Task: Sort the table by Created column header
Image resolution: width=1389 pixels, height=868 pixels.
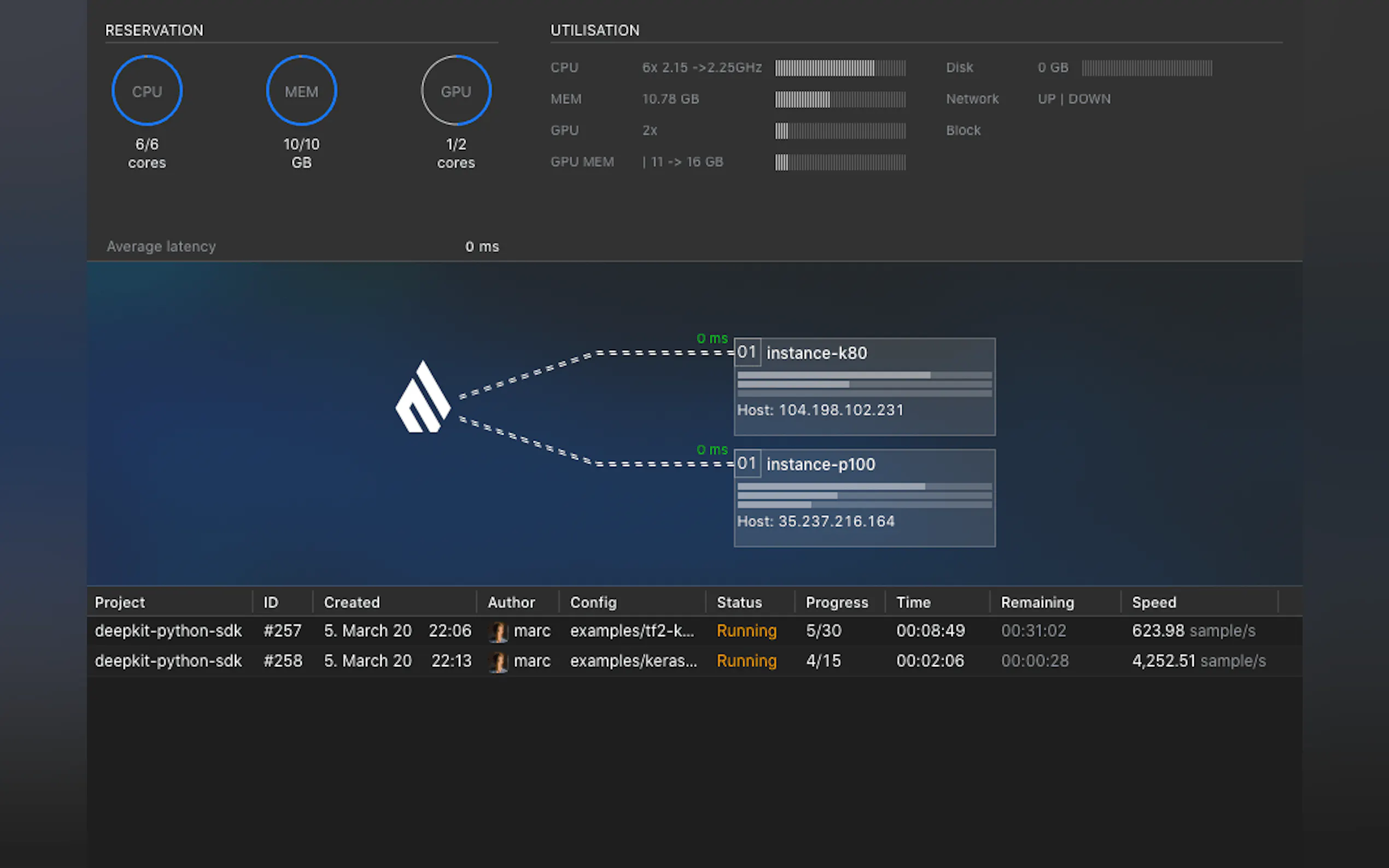Action: coord(352,602)
